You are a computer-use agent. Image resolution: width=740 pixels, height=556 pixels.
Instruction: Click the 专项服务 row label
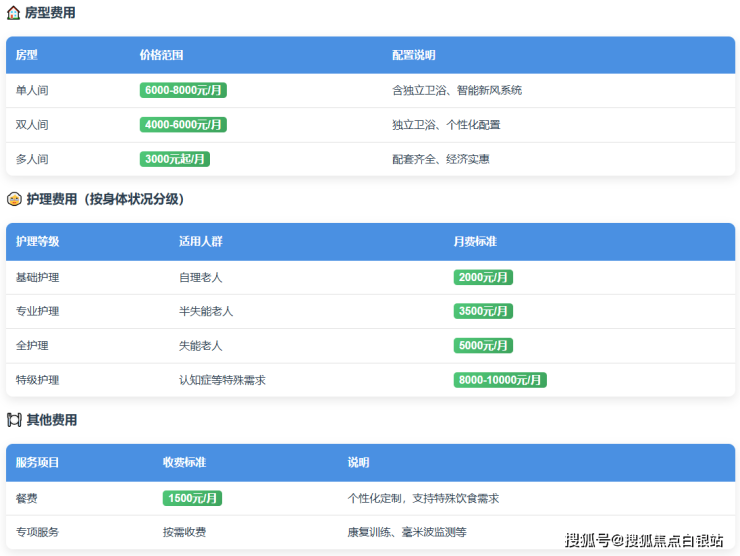[38, 532]
